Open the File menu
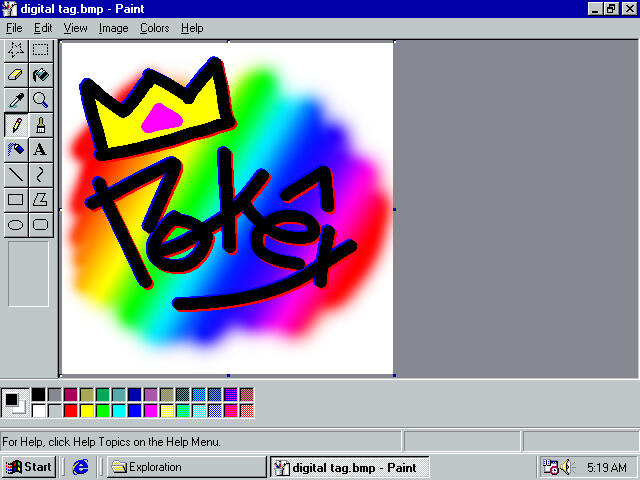Screen dimensions: 640x480 tap(14, 28)
